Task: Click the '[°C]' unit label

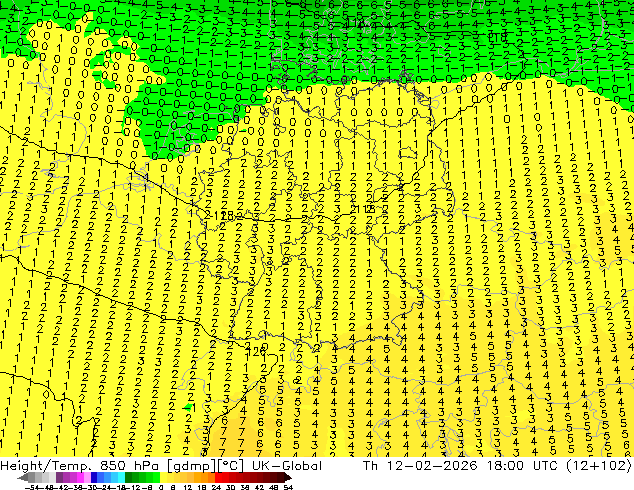Action: click(x=230, y=466)
